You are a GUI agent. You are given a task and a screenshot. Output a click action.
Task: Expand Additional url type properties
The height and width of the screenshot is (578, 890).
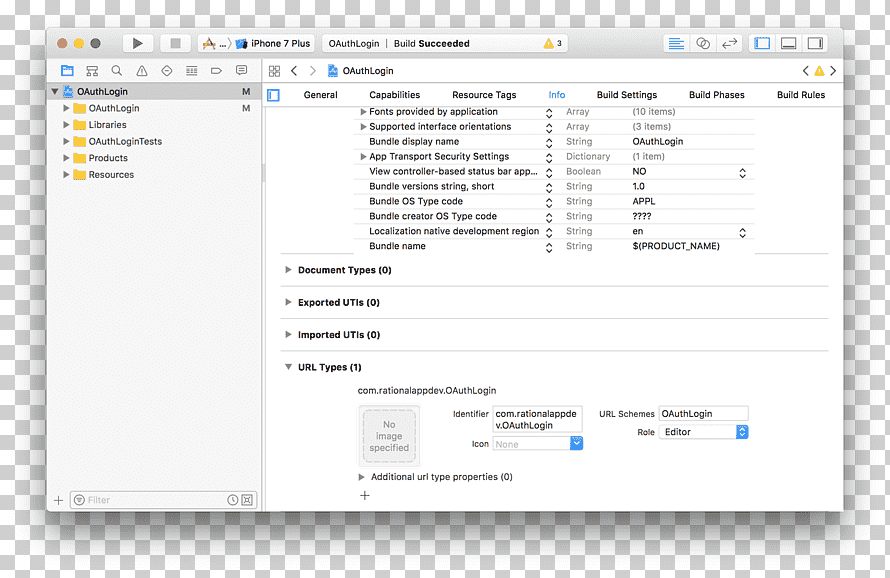tap(361, 477)
